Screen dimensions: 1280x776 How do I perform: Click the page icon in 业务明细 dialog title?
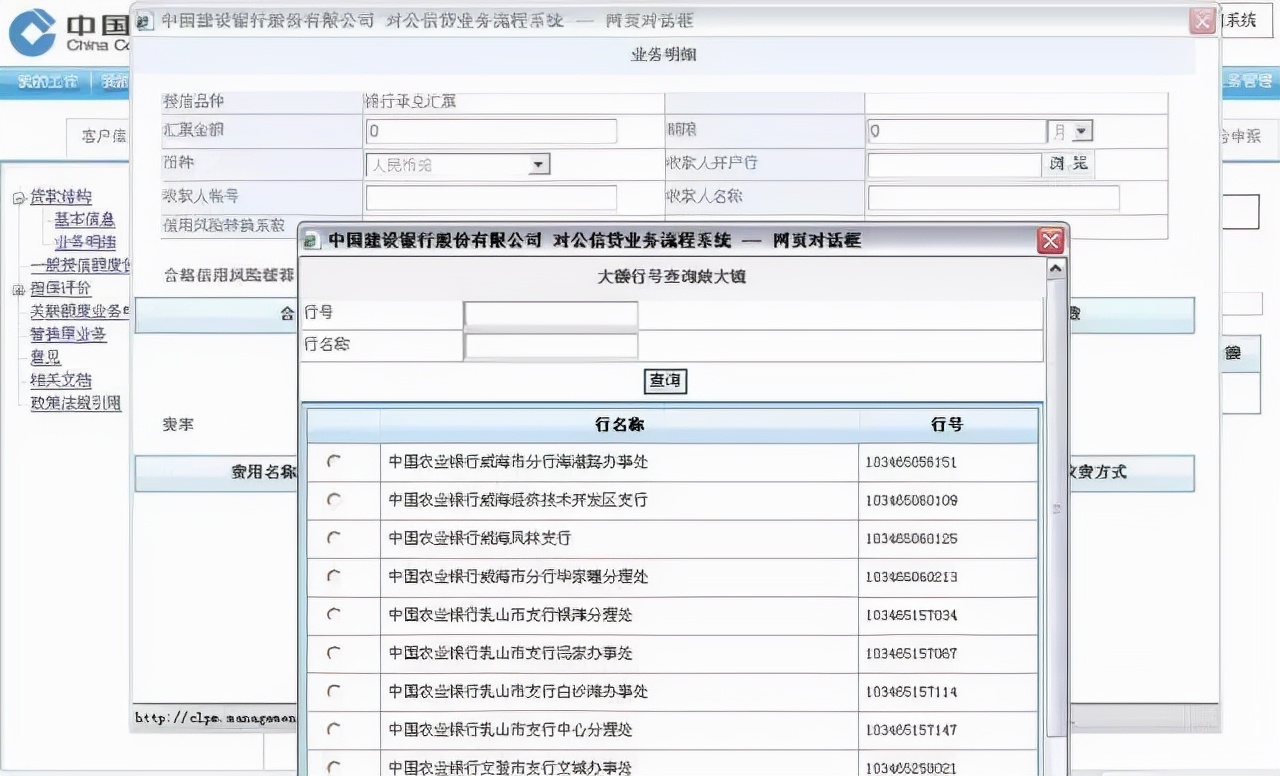145,21
